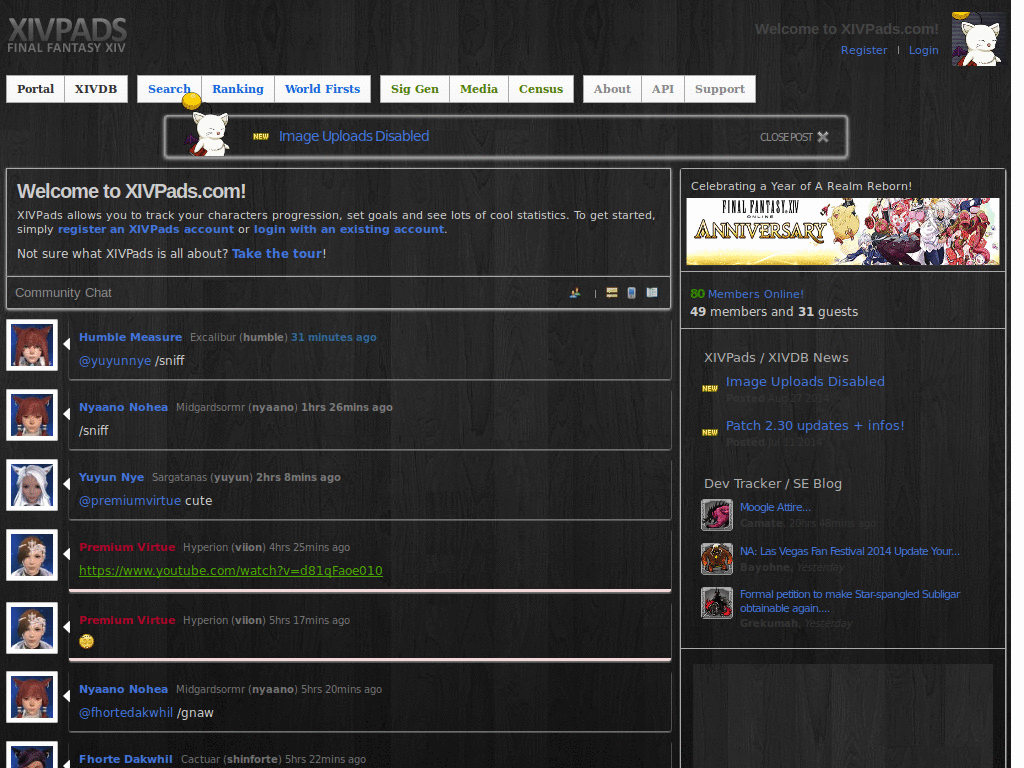Close the Image Uploads Disabled post
This screenshot has height=768, width=1024.
click(794, 137)
